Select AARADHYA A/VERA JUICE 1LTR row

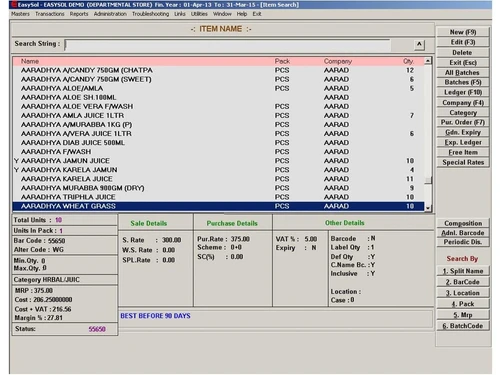point(218,133)
